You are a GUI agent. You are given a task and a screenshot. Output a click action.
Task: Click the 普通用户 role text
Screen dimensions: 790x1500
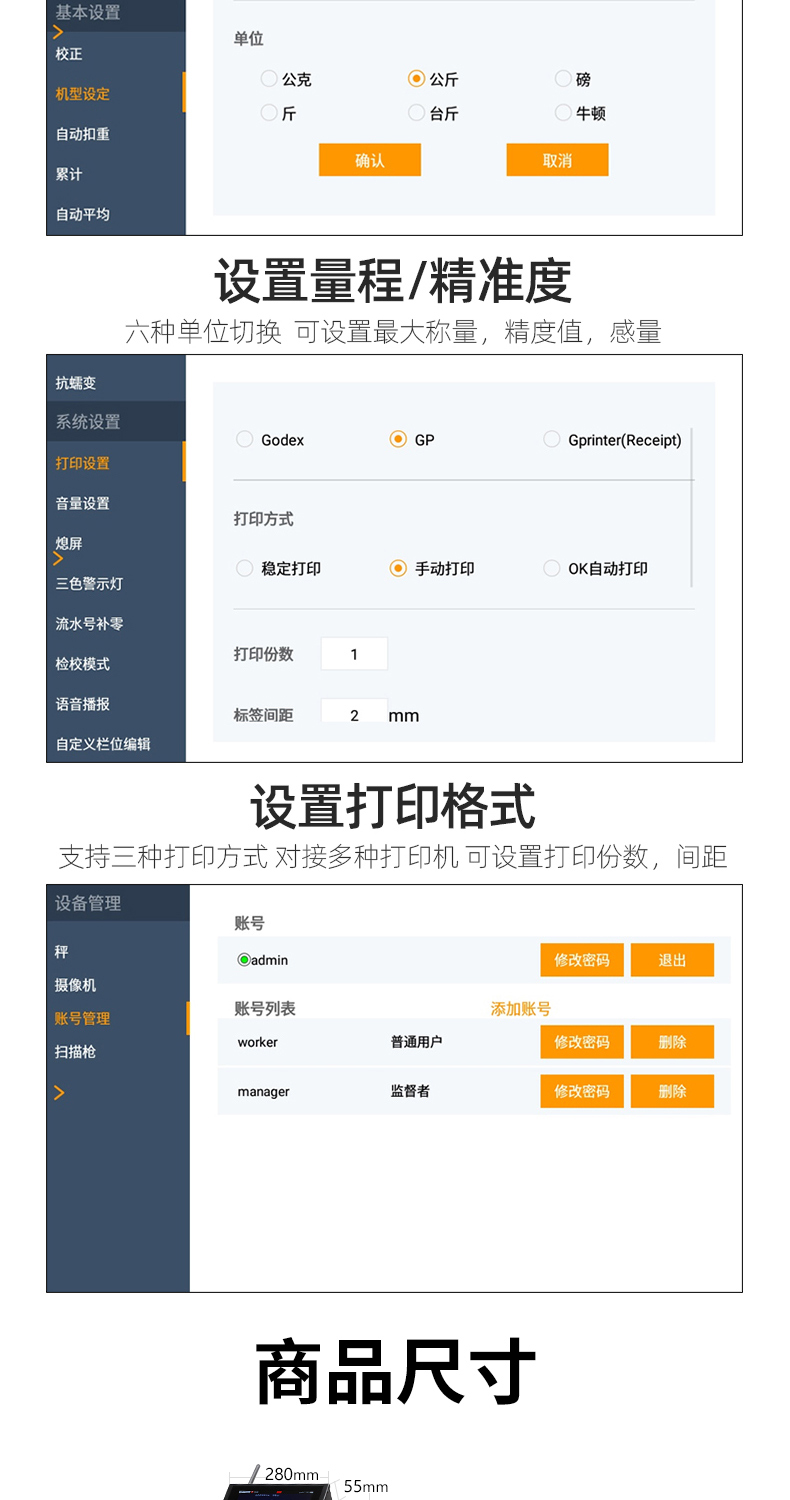pos(417,1042)
